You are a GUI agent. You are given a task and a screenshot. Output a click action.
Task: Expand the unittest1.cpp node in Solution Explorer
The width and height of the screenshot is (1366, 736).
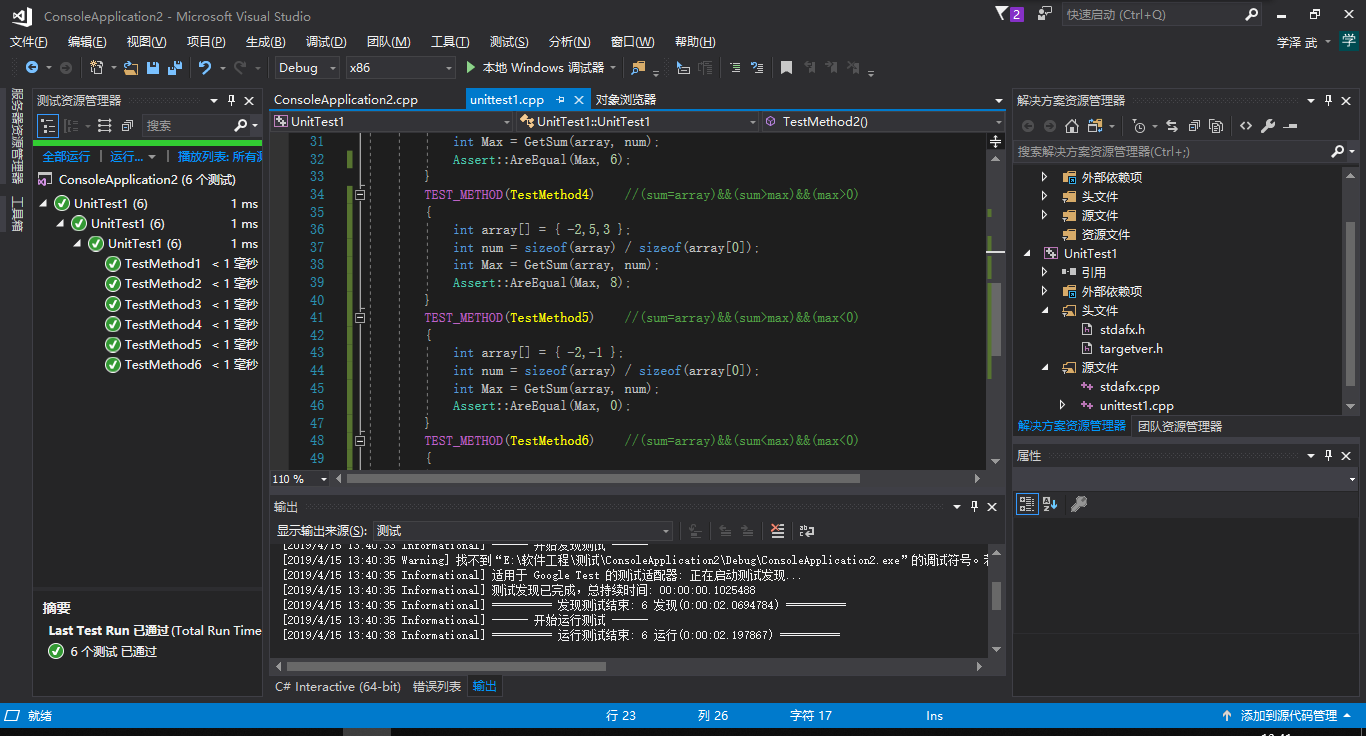1063,405
